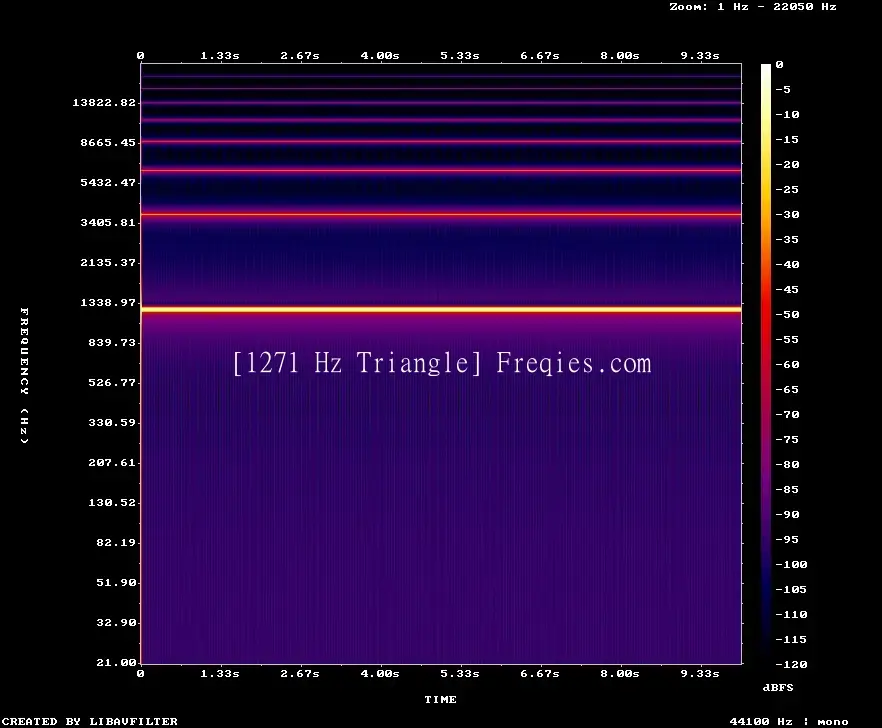882x728 pixels.
Task: Click the vertical dBFS color gradient bar
Action: tap(766, 364)
